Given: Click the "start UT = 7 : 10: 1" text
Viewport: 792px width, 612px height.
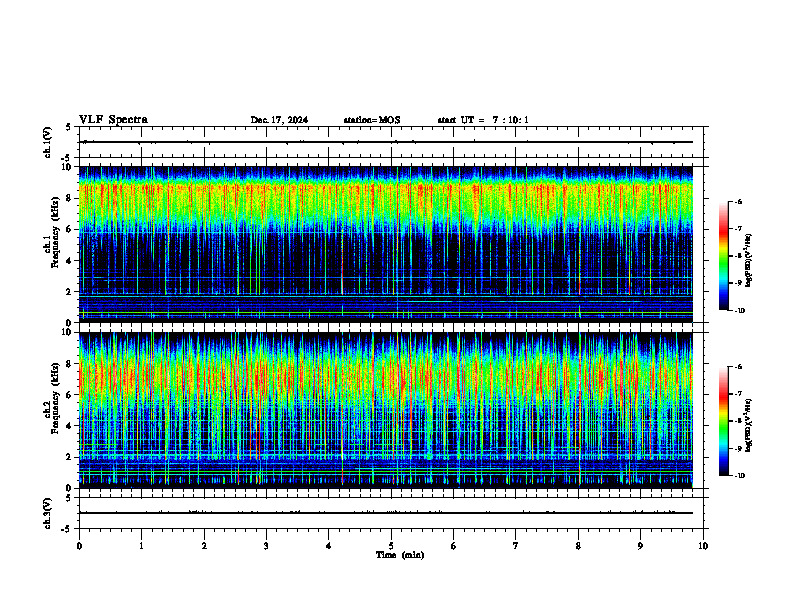Looking at the screenshot, I should (x=483, y=120).
